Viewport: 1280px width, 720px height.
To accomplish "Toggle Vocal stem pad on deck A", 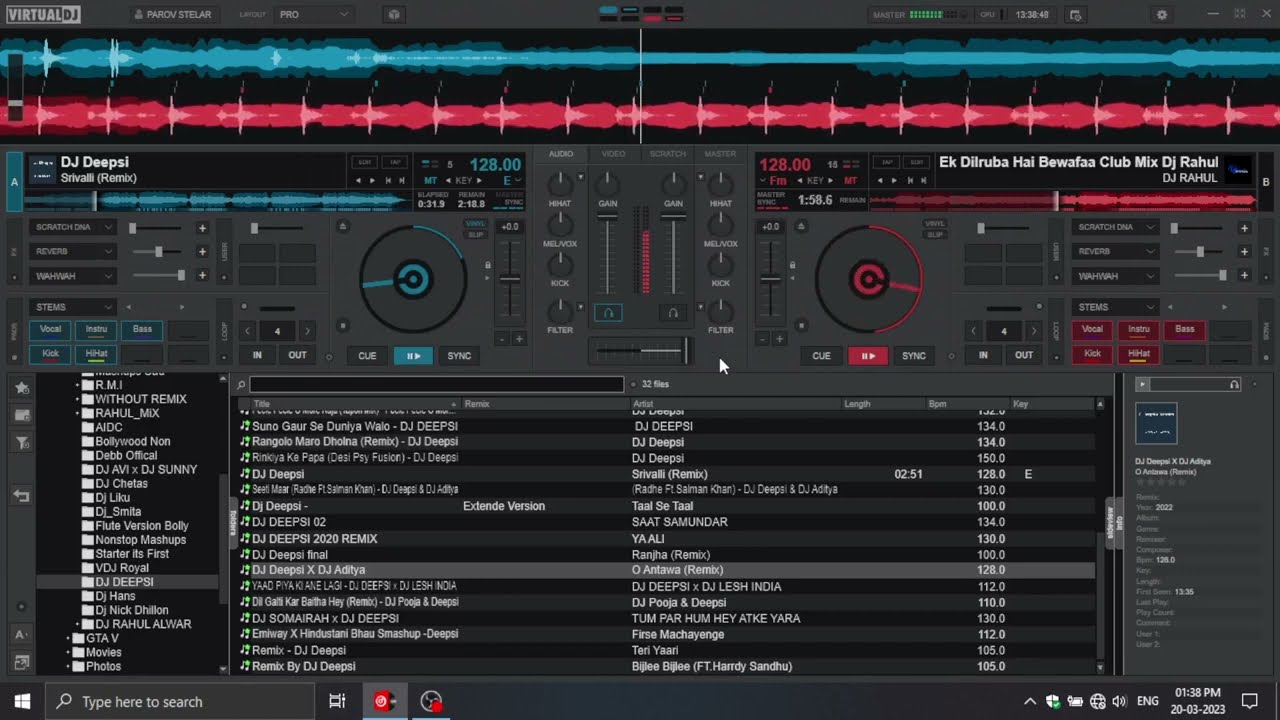I will 50,329.
